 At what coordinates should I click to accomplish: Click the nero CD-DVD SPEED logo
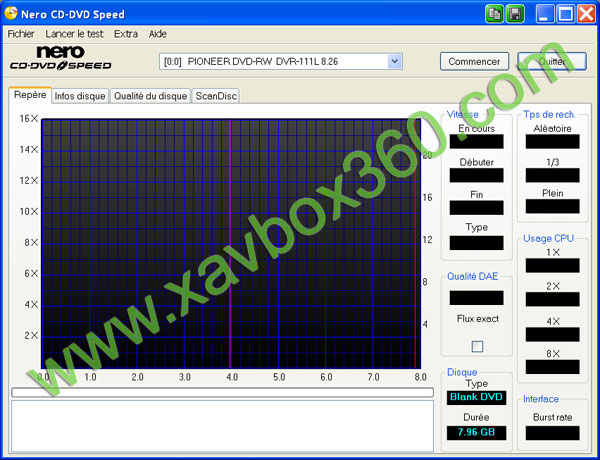click(60, 58)
